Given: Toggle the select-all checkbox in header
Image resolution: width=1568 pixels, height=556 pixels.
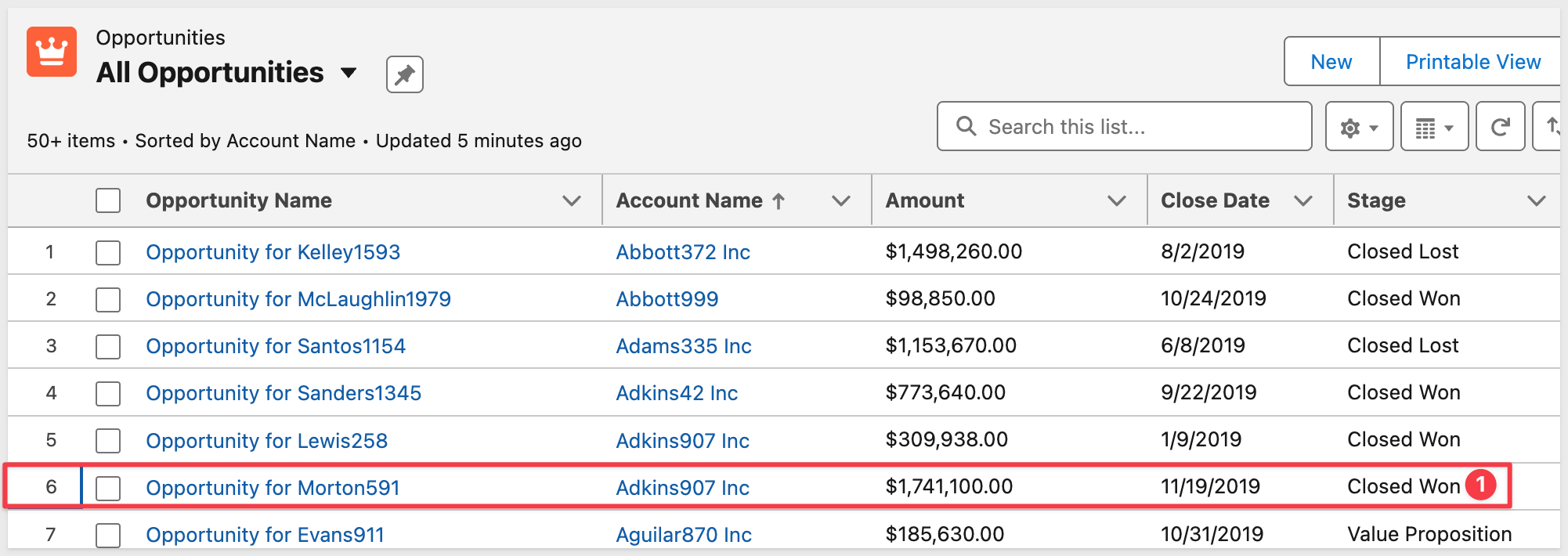Looking at the screenshot, I should pyautogui.click(x=108, y=200).
